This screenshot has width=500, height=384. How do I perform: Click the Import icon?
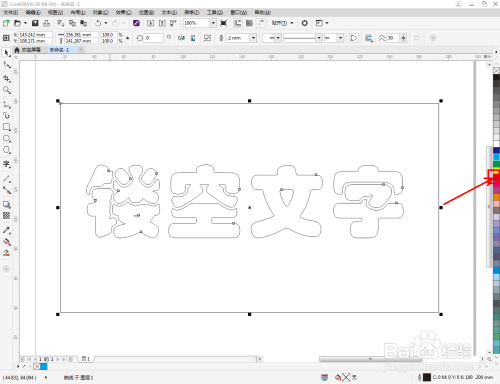click(150, 23)
